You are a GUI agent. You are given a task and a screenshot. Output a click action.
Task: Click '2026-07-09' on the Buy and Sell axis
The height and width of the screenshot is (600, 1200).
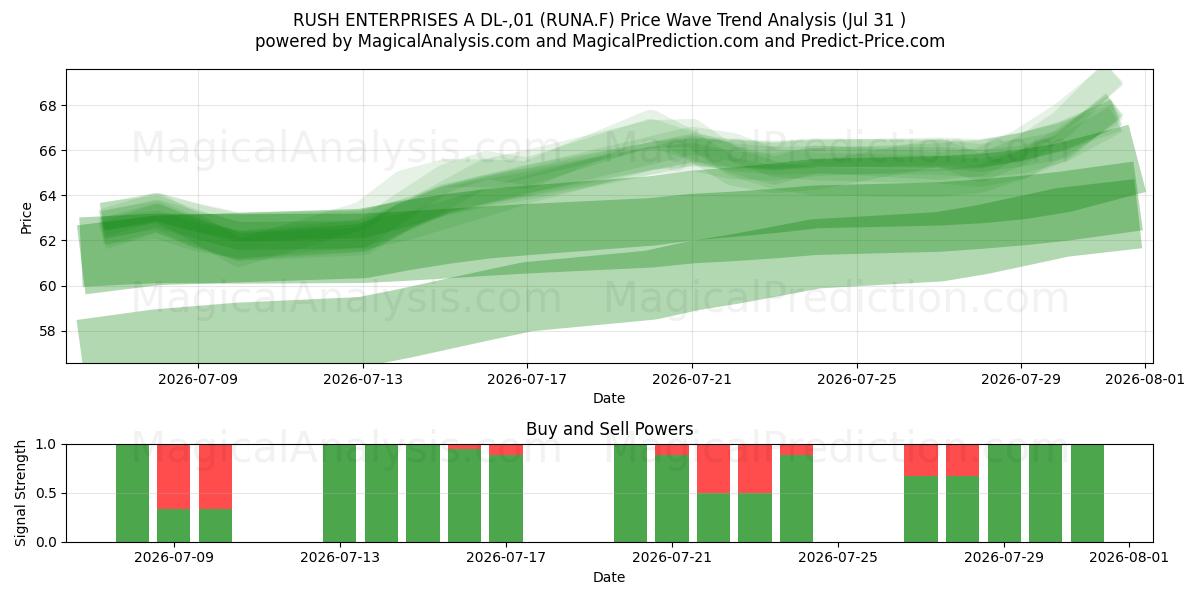pos(174,559)
